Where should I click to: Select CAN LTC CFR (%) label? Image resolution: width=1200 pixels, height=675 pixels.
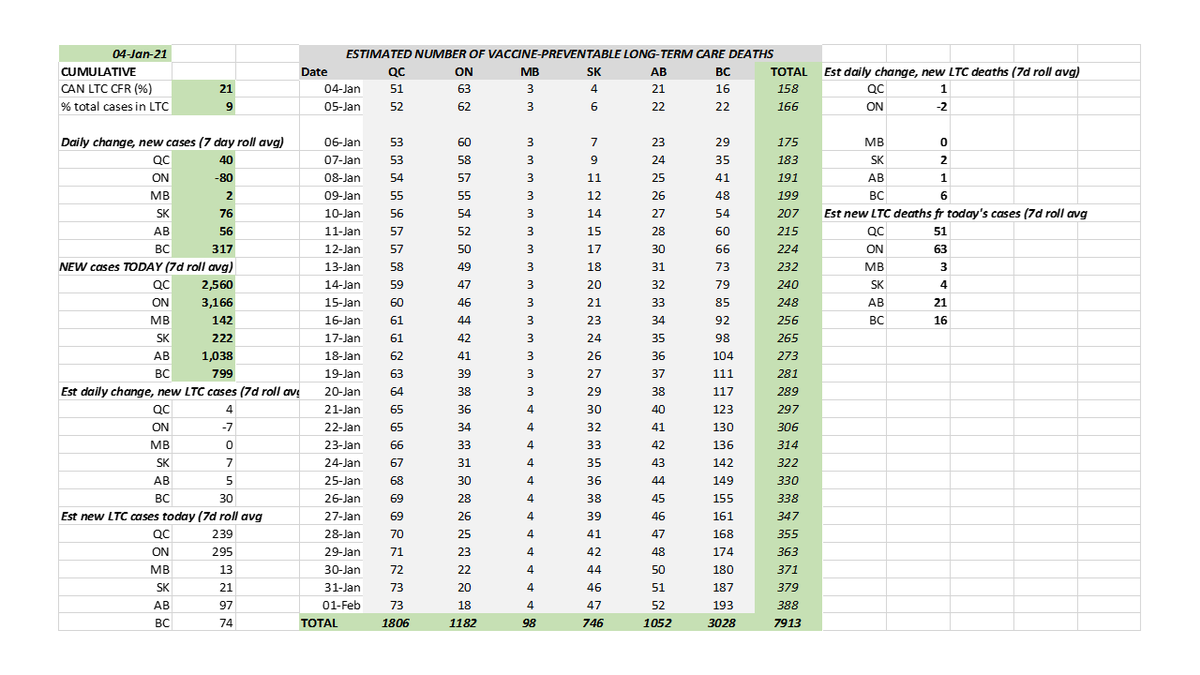point(115,89)
